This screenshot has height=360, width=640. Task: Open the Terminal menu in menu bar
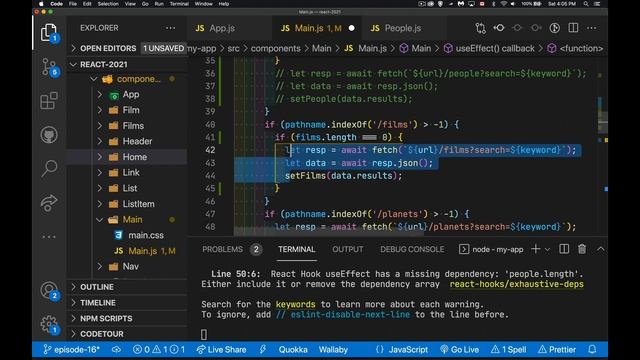pos(179,4)
